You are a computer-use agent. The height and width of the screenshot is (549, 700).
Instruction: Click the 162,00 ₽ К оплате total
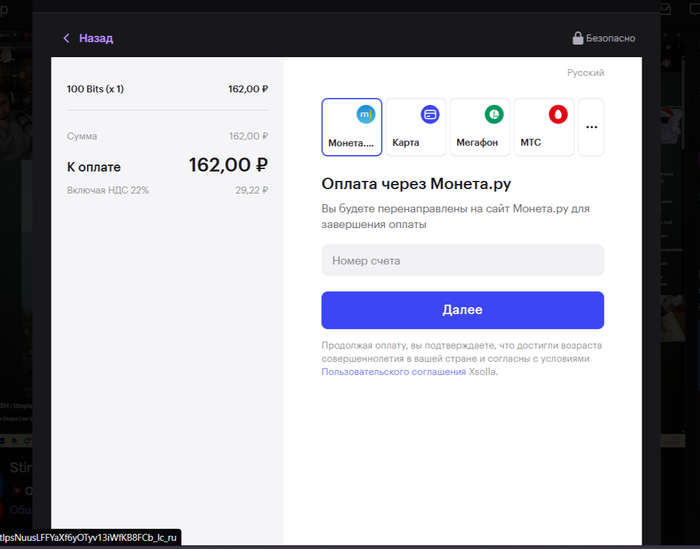click(228, 165)
